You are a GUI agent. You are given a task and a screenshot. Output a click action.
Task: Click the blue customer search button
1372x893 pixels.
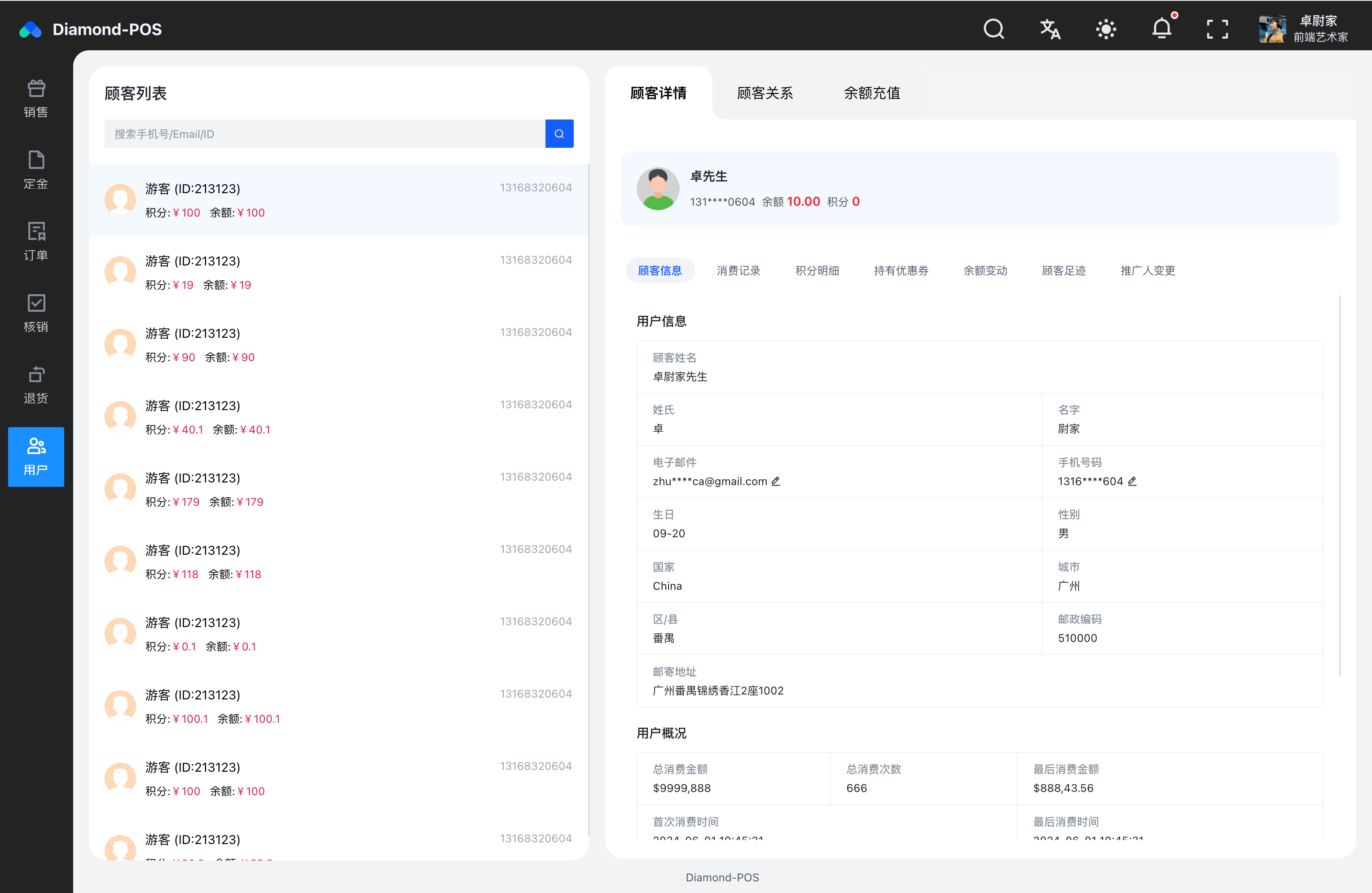pos(559,134)
